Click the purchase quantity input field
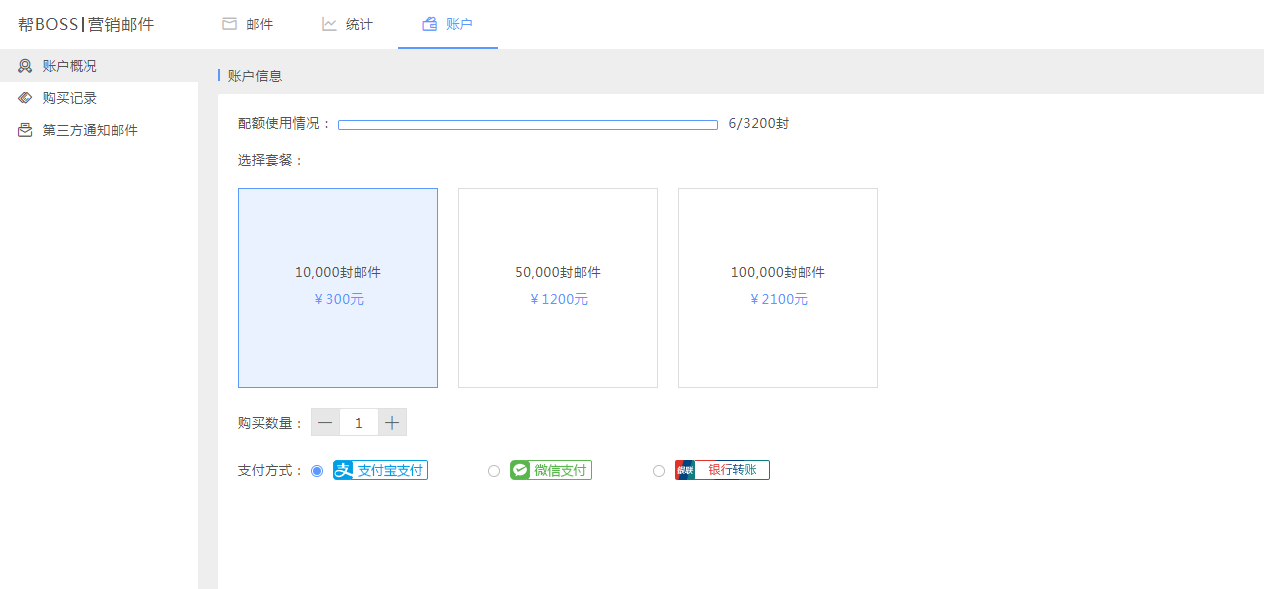Image resolution: width=1264 pixels, height=589 pixels. [x=359, y=423]
